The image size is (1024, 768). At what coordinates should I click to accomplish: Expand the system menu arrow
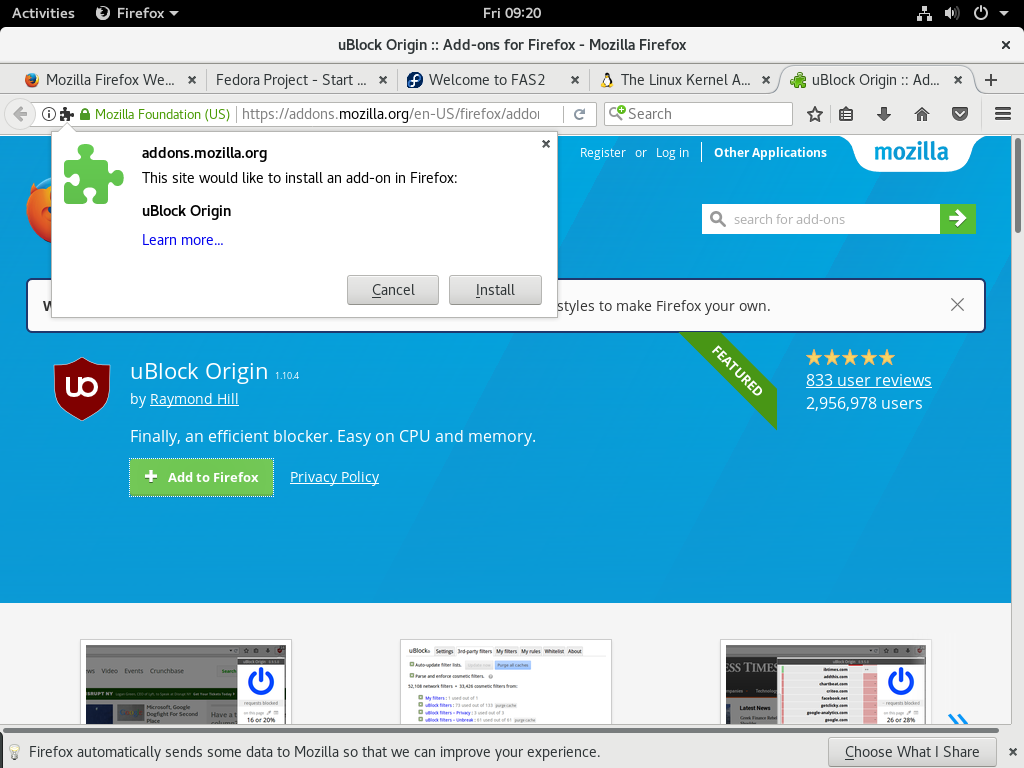click(x=1004, y=13)
